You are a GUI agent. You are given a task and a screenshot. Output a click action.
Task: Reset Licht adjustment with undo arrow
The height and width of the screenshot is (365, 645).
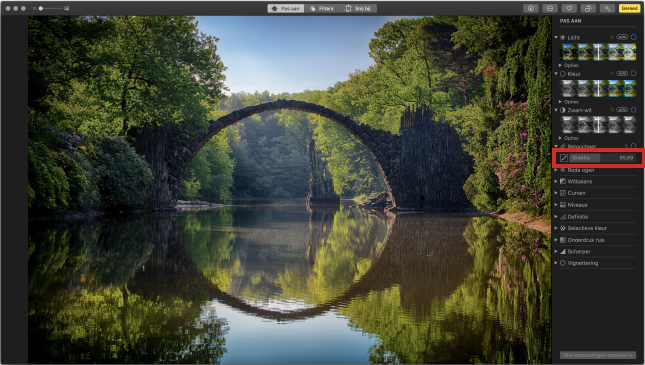click(612, 37)
